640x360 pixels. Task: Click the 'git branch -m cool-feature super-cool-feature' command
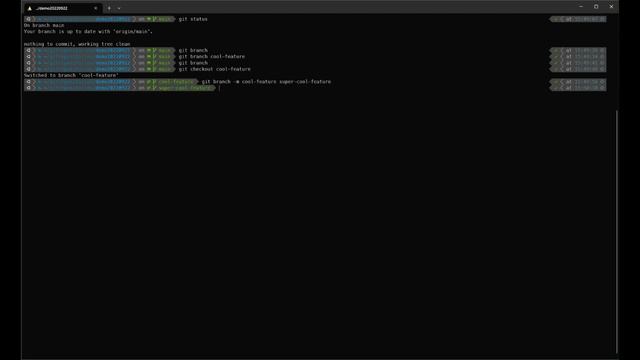click(x=266, y=82)
